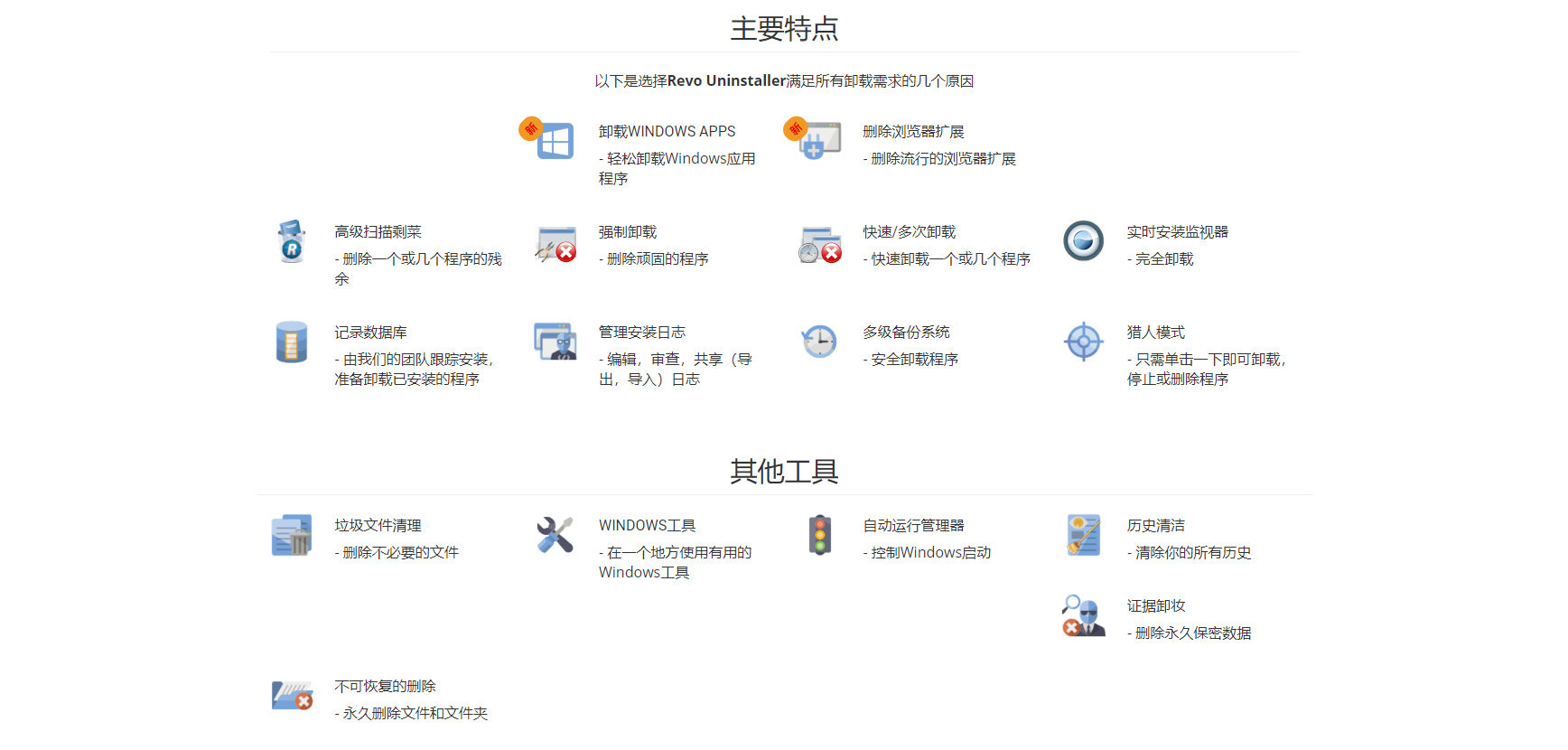The image size is (1568, 750).
Task: Open the 强制卸载 heading
Action: 628,232
